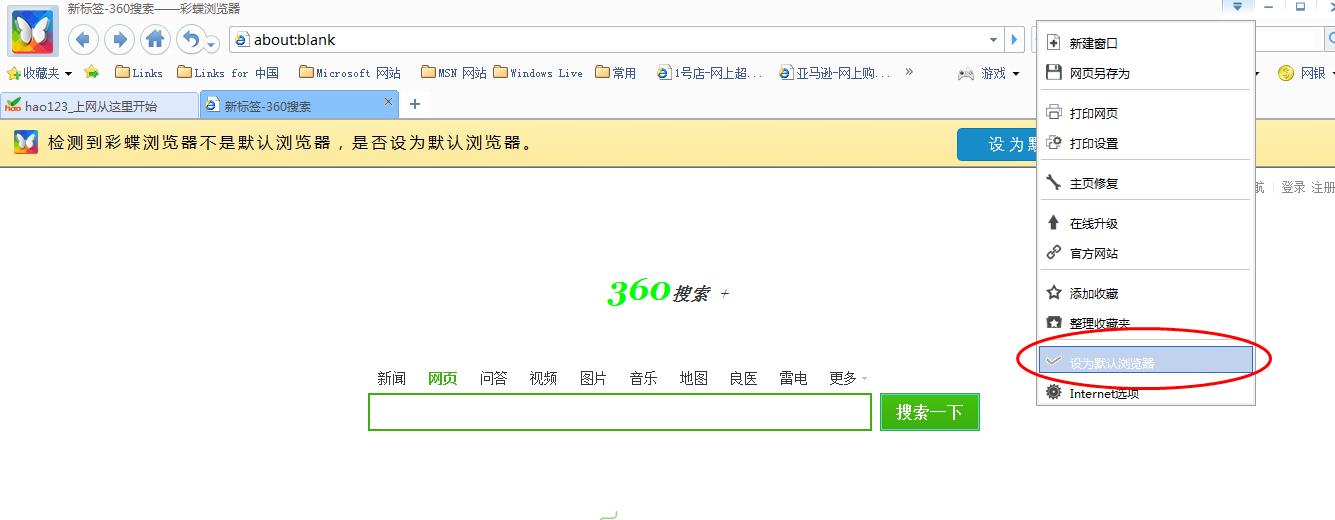1335x520 pixels.
Task: Choose 新建窗口 from the menu
Action: tap(1146, 43)
